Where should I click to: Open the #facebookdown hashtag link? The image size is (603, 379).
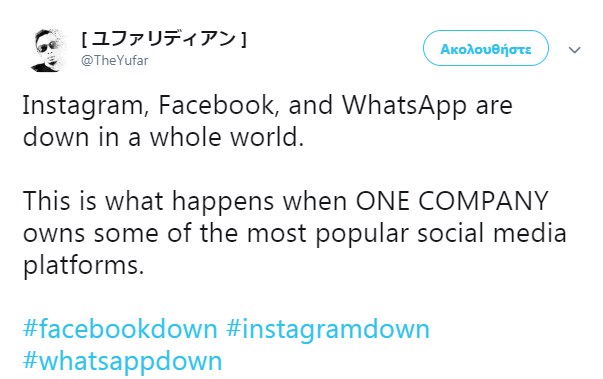[x=120, y=329]
